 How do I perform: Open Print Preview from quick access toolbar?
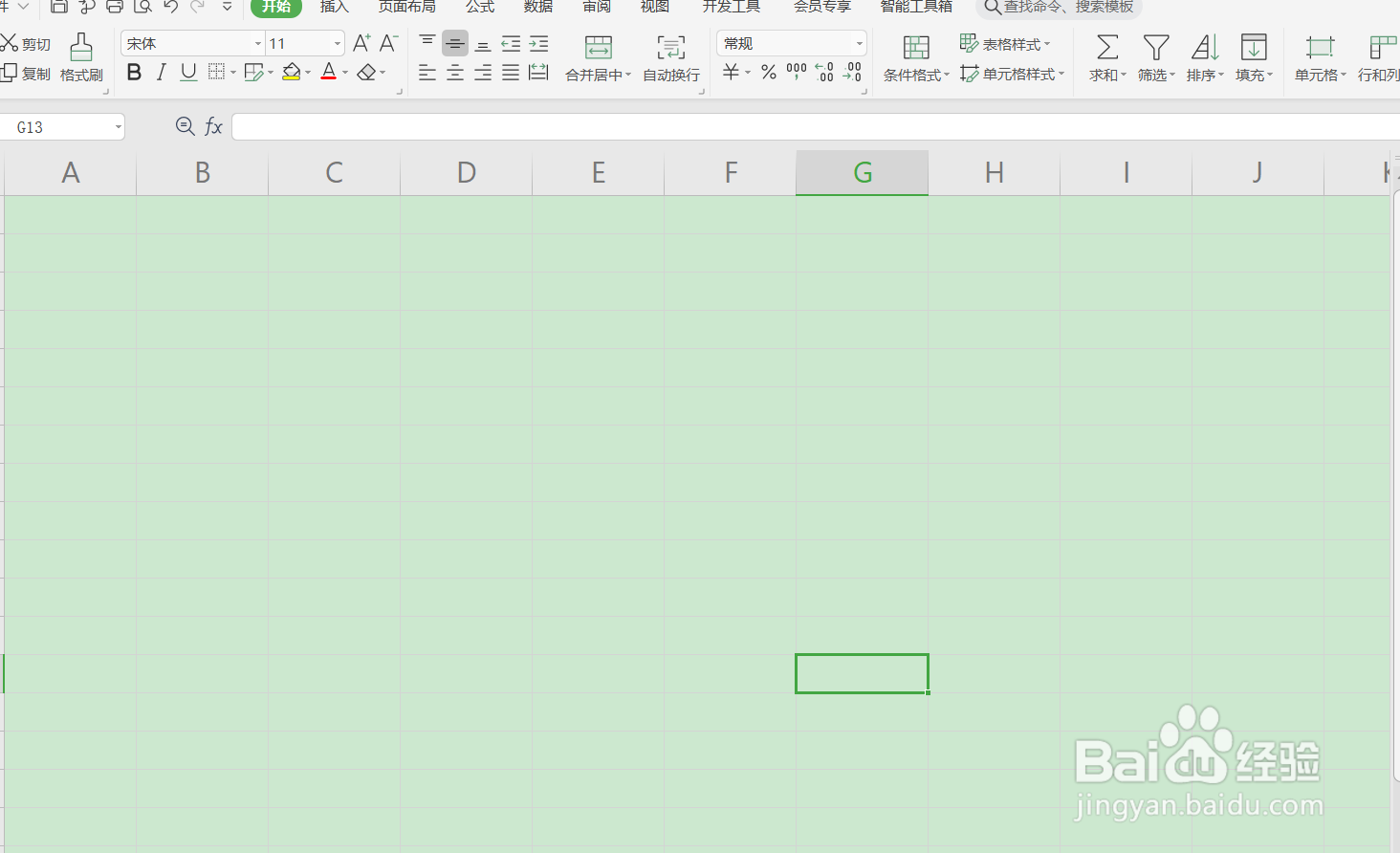click(x=142, y=6)
